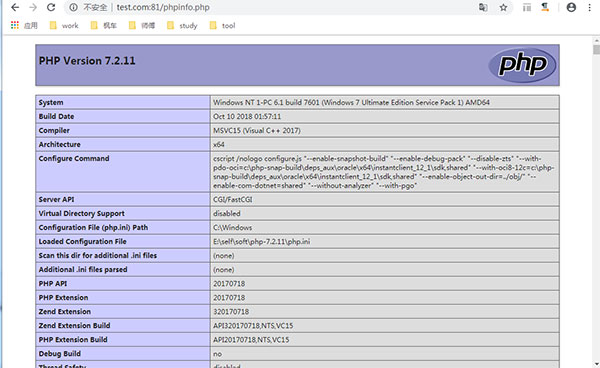The height and width of the screenshot is (368, 600).
Task: Select the Windows NT 1-PC system value
Action: click(351, 103)
